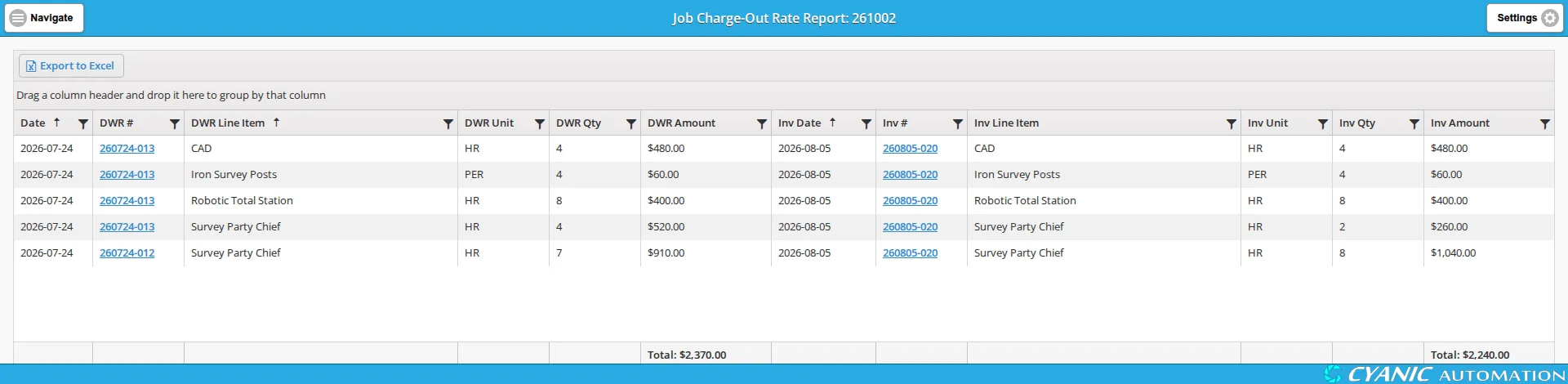Export the report to Excel
The width and height of the screenshot is (1568, 384).
click(71, 66)
